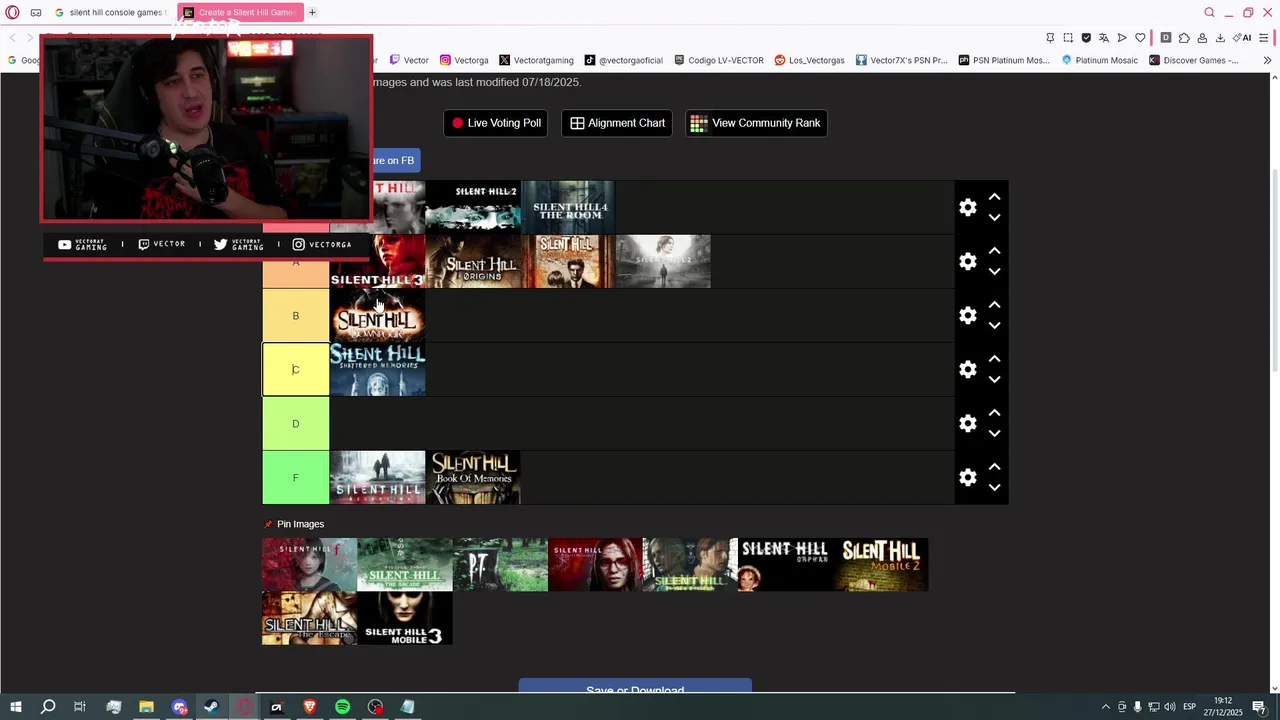View Community Rank

(x=755, y=123)
